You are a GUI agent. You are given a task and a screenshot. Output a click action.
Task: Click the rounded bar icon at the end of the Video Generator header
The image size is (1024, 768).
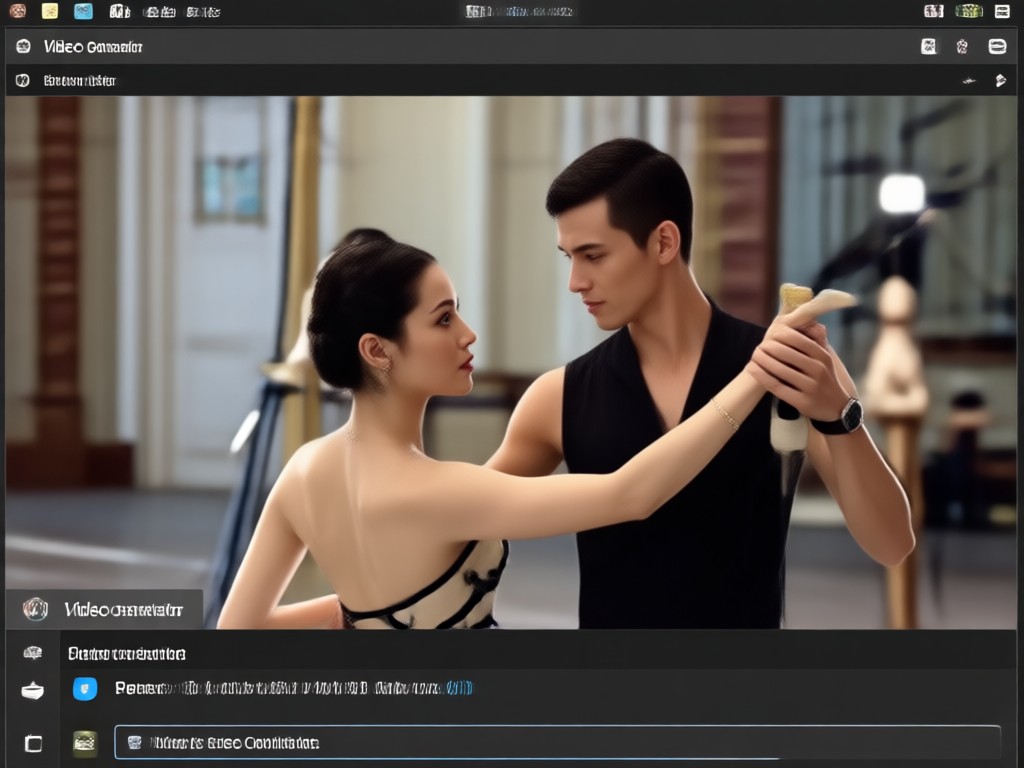997,46
